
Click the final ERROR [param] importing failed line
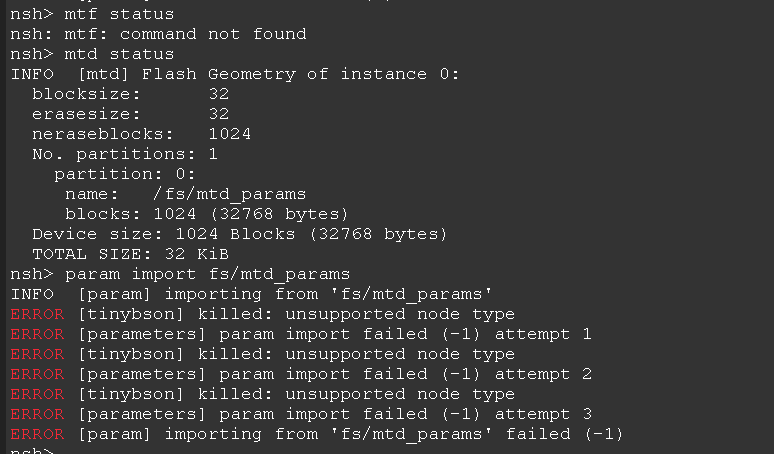click(316, 434)
